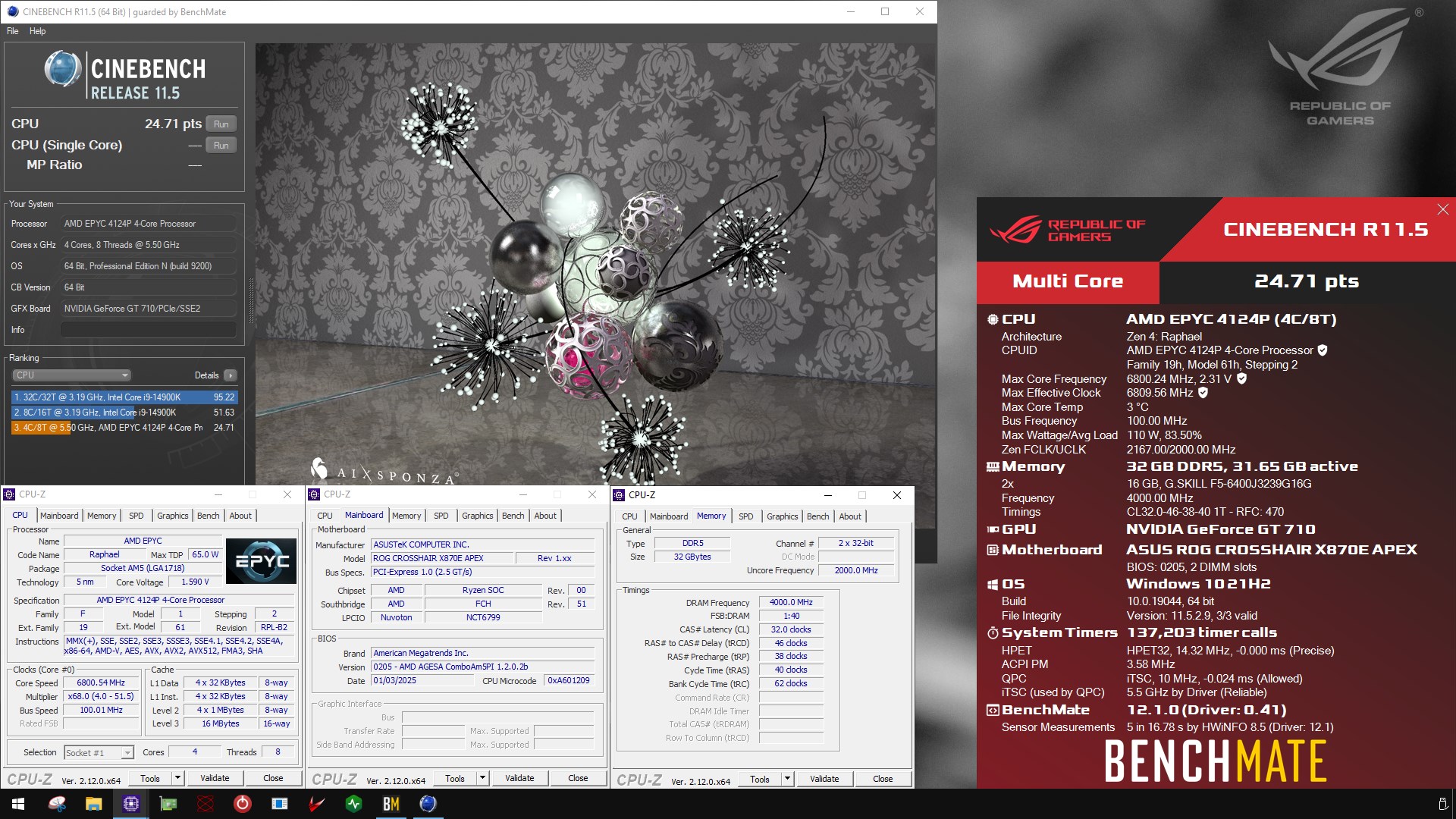Click the CPU chip icon in BenchMate panel
Viewport: 1456px width, 819px height.
(x=993, y=319)
